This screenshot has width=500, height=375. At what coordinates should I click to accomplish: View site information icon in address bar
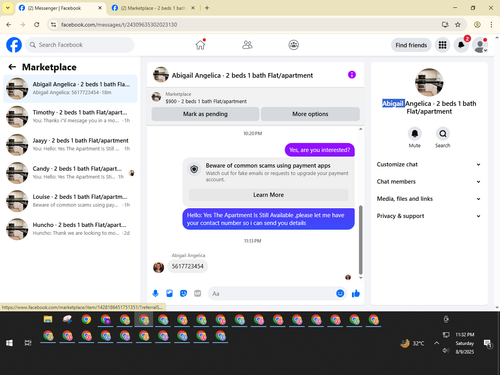click(53, 24)
